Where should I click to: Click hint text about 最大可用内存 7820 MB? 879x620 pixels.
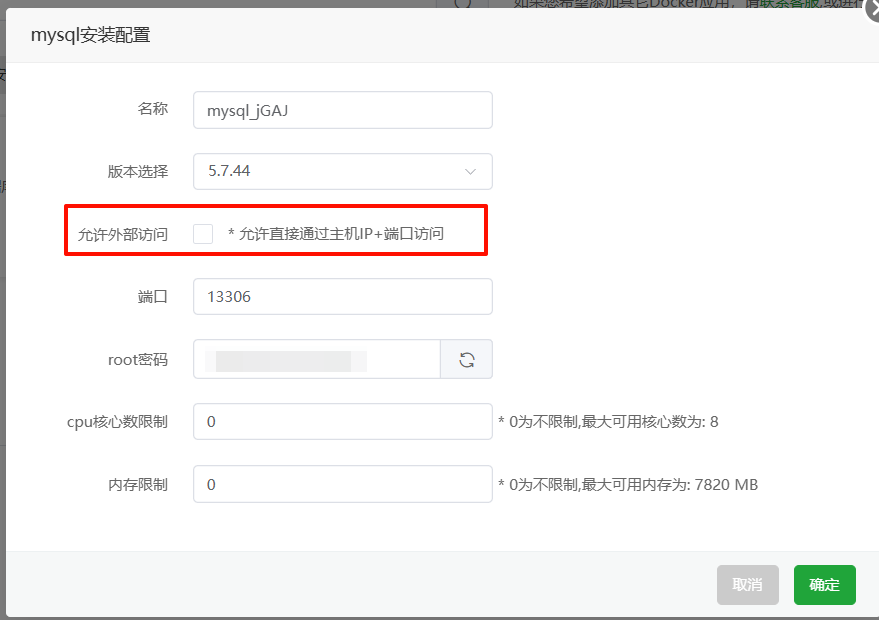point(626,483)
